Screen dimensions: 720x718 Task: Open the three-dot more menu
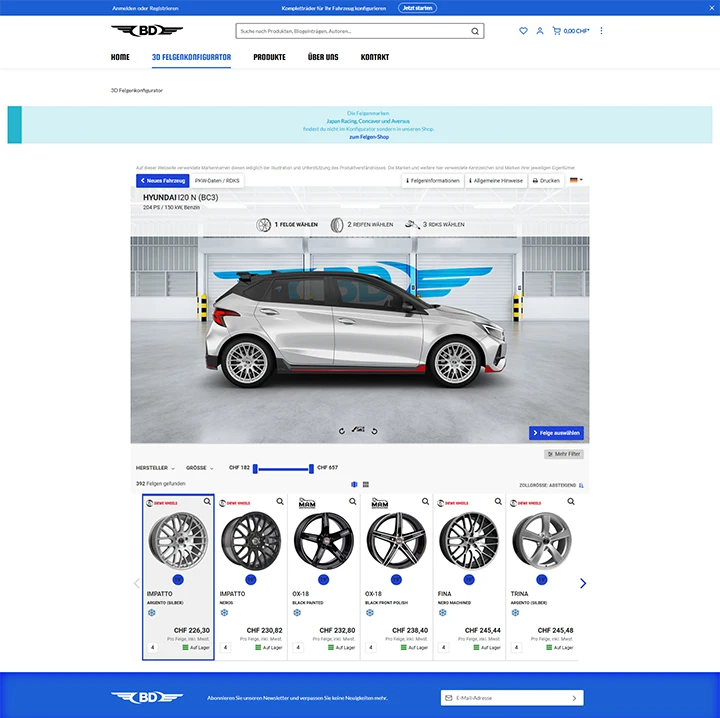[x=601, y=31]
